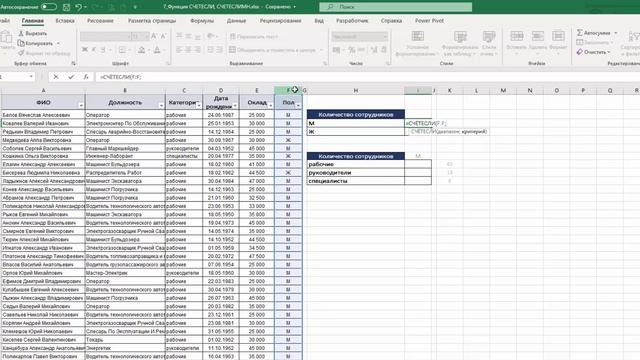Toggle underline formatting
Screen dimensions: 640x360
tap(103, 50)
